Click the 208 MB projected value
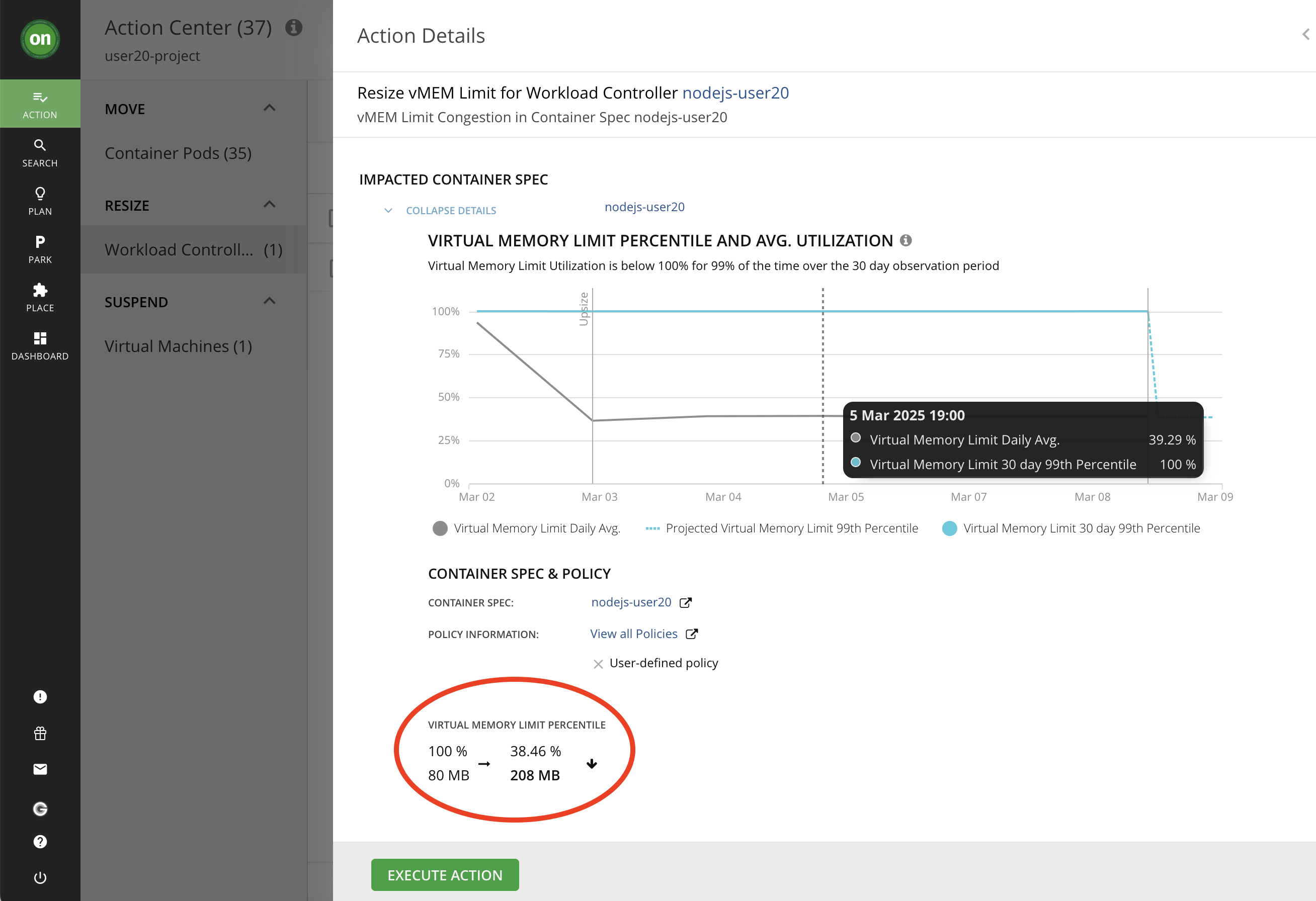Screen dimensions: 1316x901 tap(535, 775)
